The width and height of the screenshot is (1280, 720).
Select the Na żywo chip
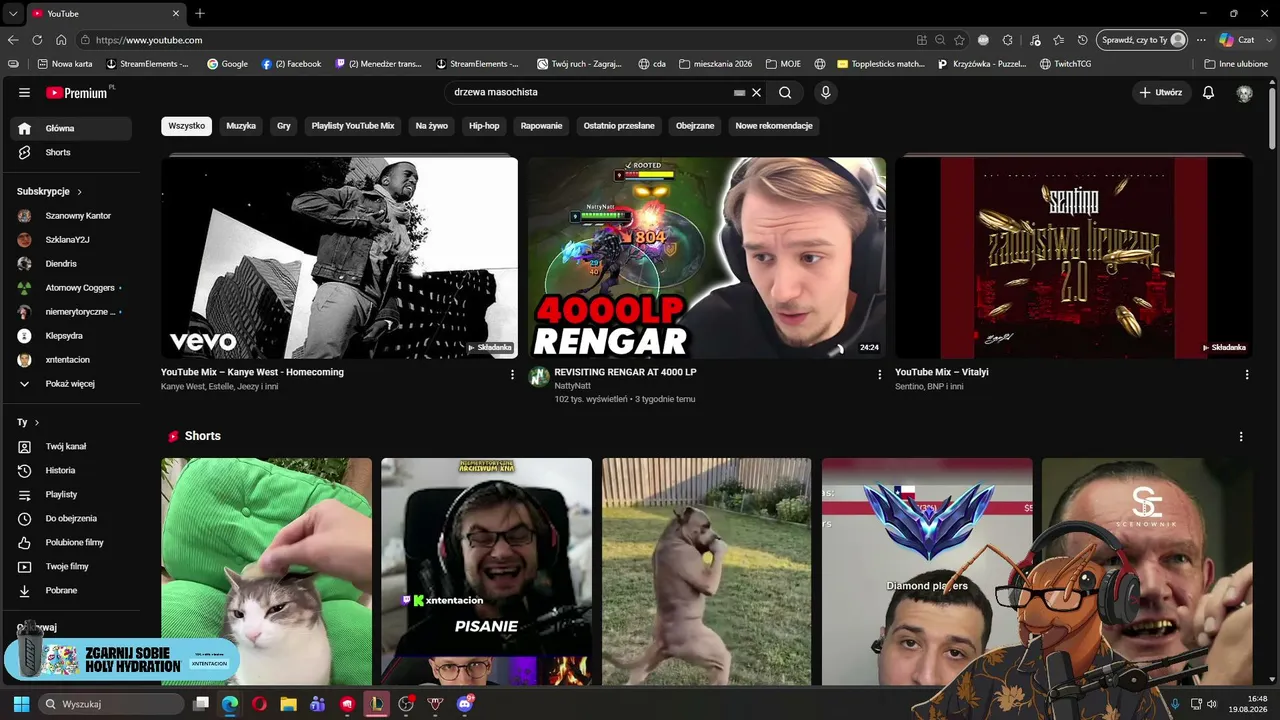[432, 126]
